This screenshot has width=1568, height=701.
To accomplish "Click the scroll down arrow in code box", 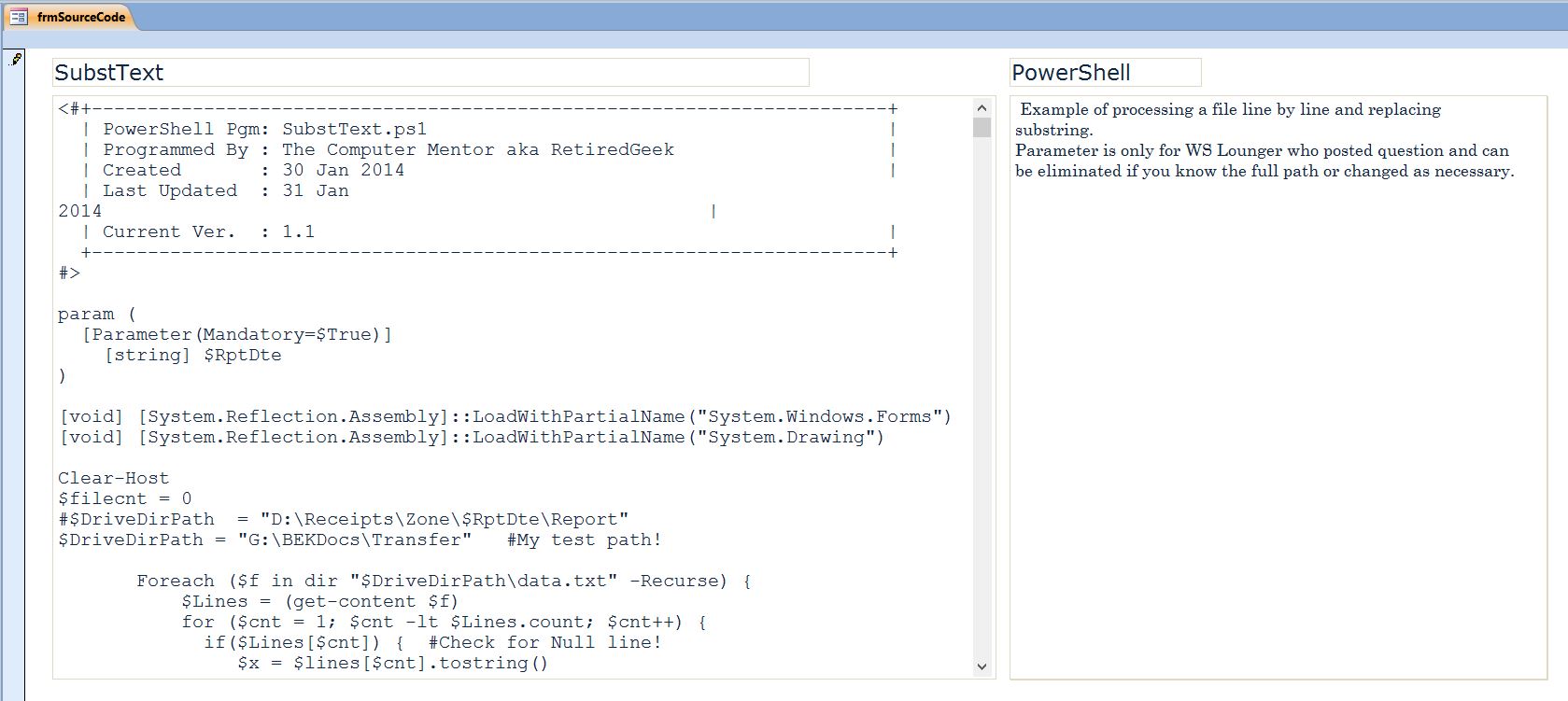I will coord(982,666).
